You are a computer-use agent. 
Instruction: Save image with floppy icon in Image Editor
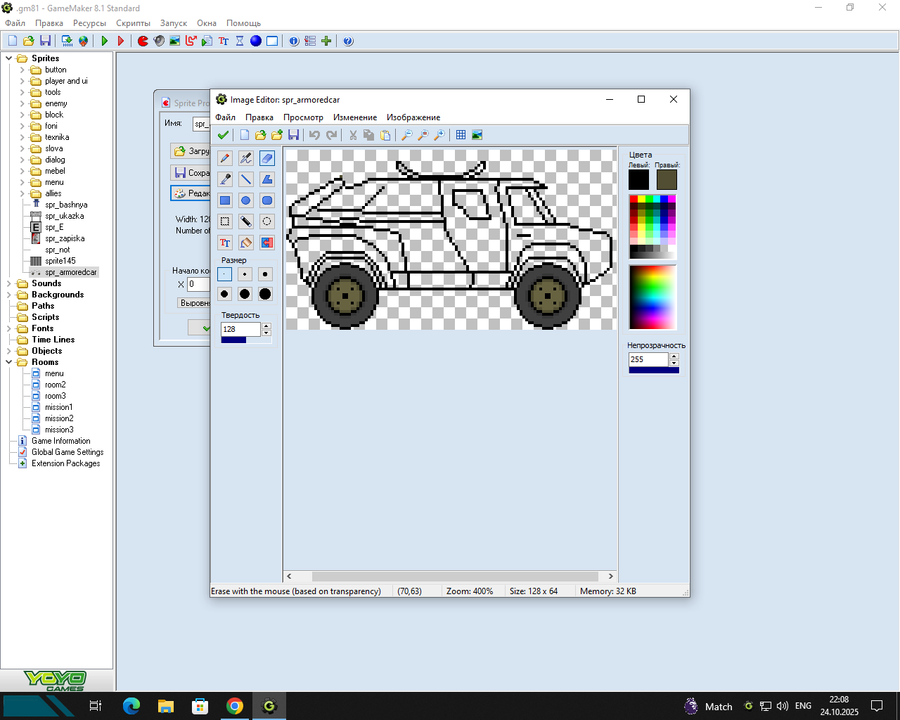point(293,135)
